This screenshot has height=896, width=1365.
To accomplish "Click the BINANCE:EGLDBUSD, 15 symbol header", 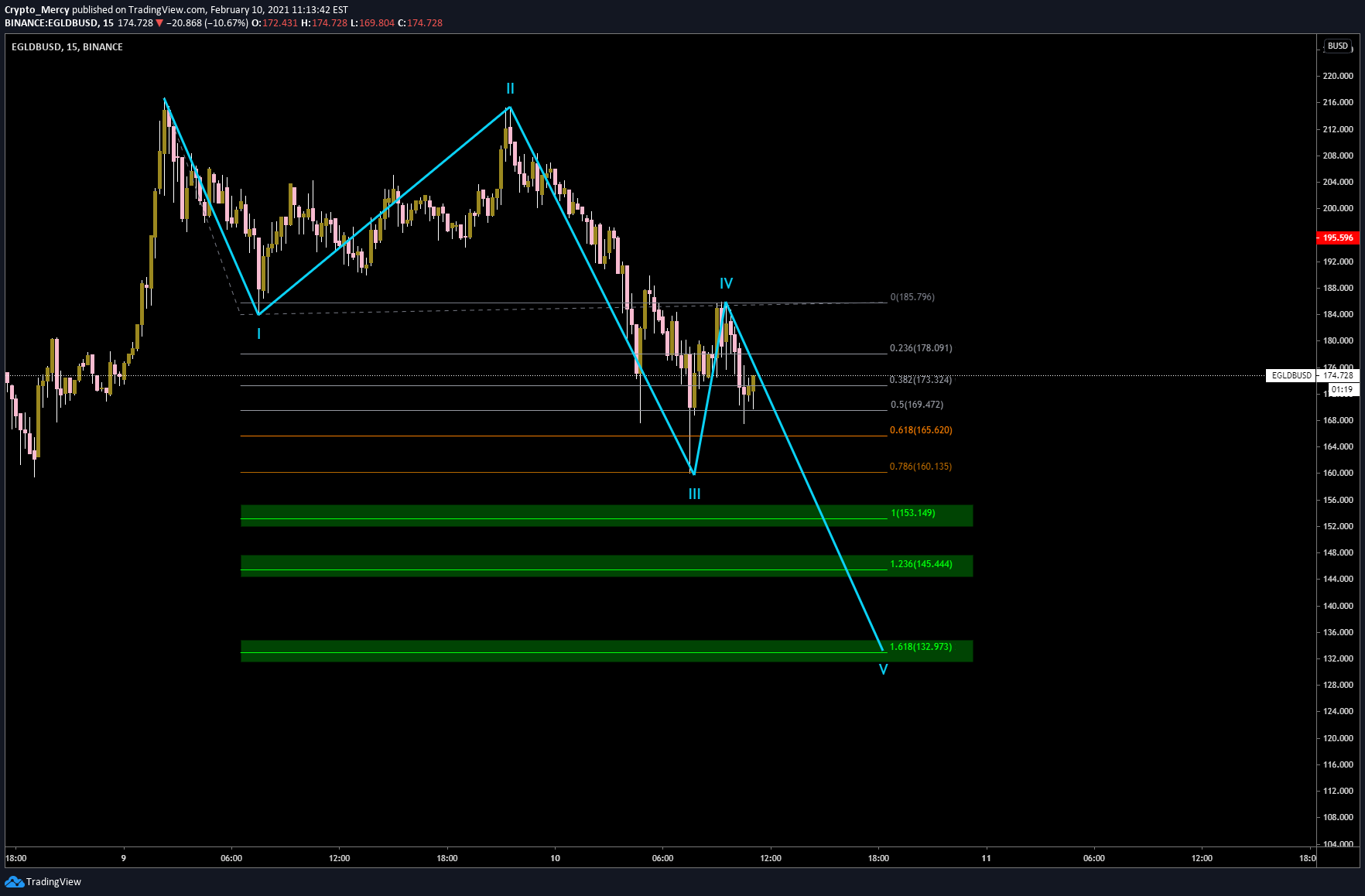I will click(x=59, y=23).
